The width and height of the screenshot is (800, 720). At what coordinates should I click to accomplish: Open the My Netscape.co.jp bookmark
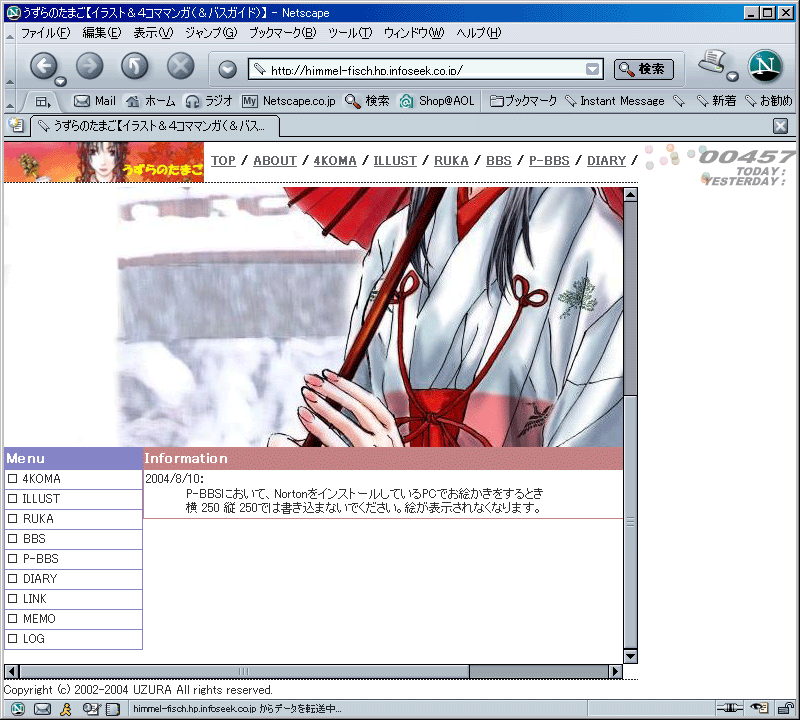point(289,101)
